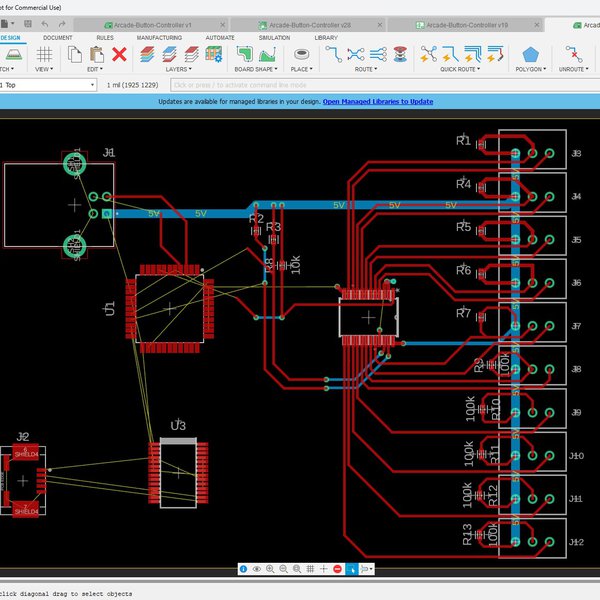Image resolution: width=600 pixels, height=600 pixels.
Task: Click the command line input field
Action: [385, 85]
